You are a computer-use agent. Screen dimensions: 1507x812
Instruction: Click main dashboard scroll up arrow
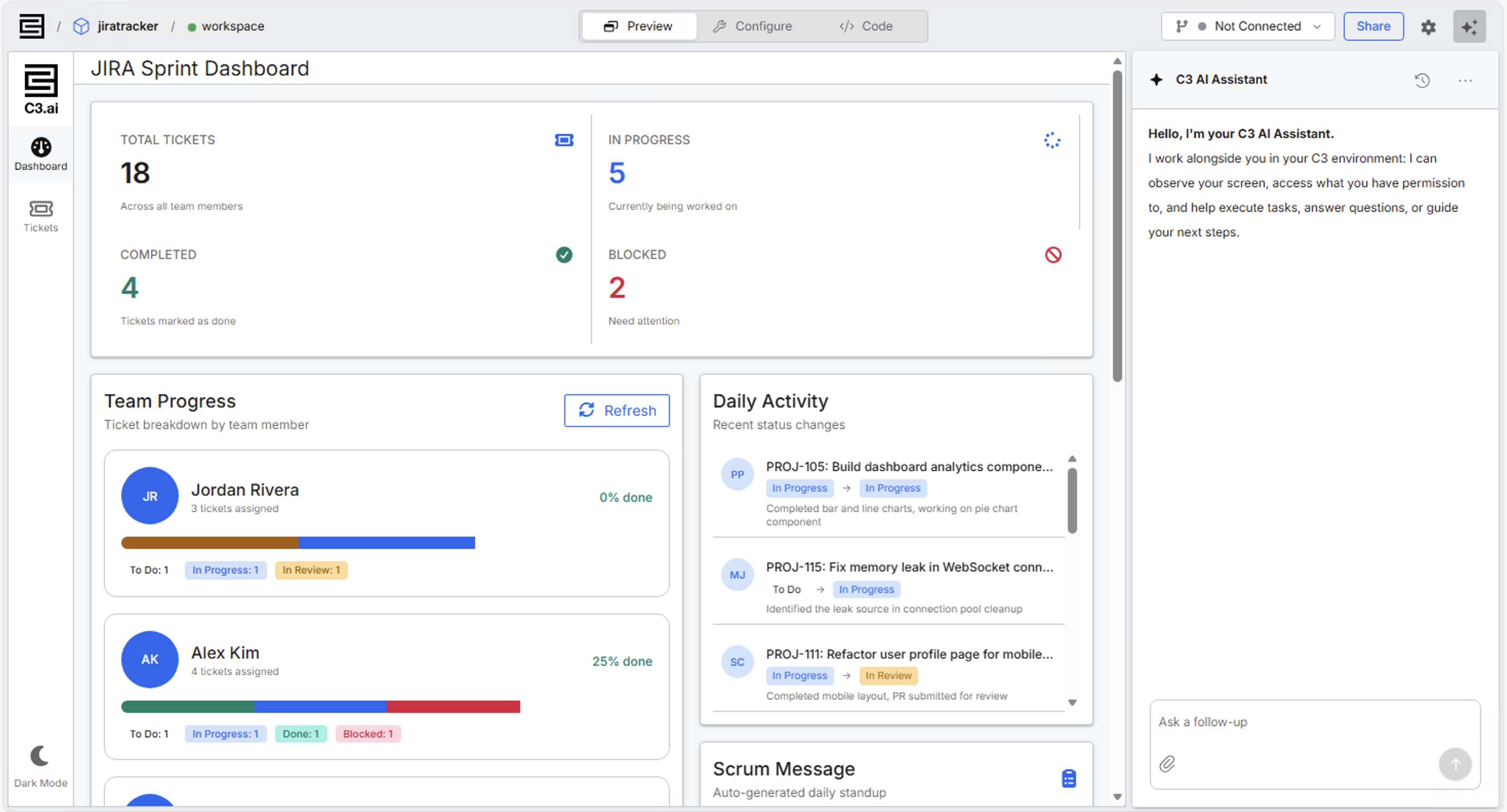pyautogui.click(x=1117, y=61)
